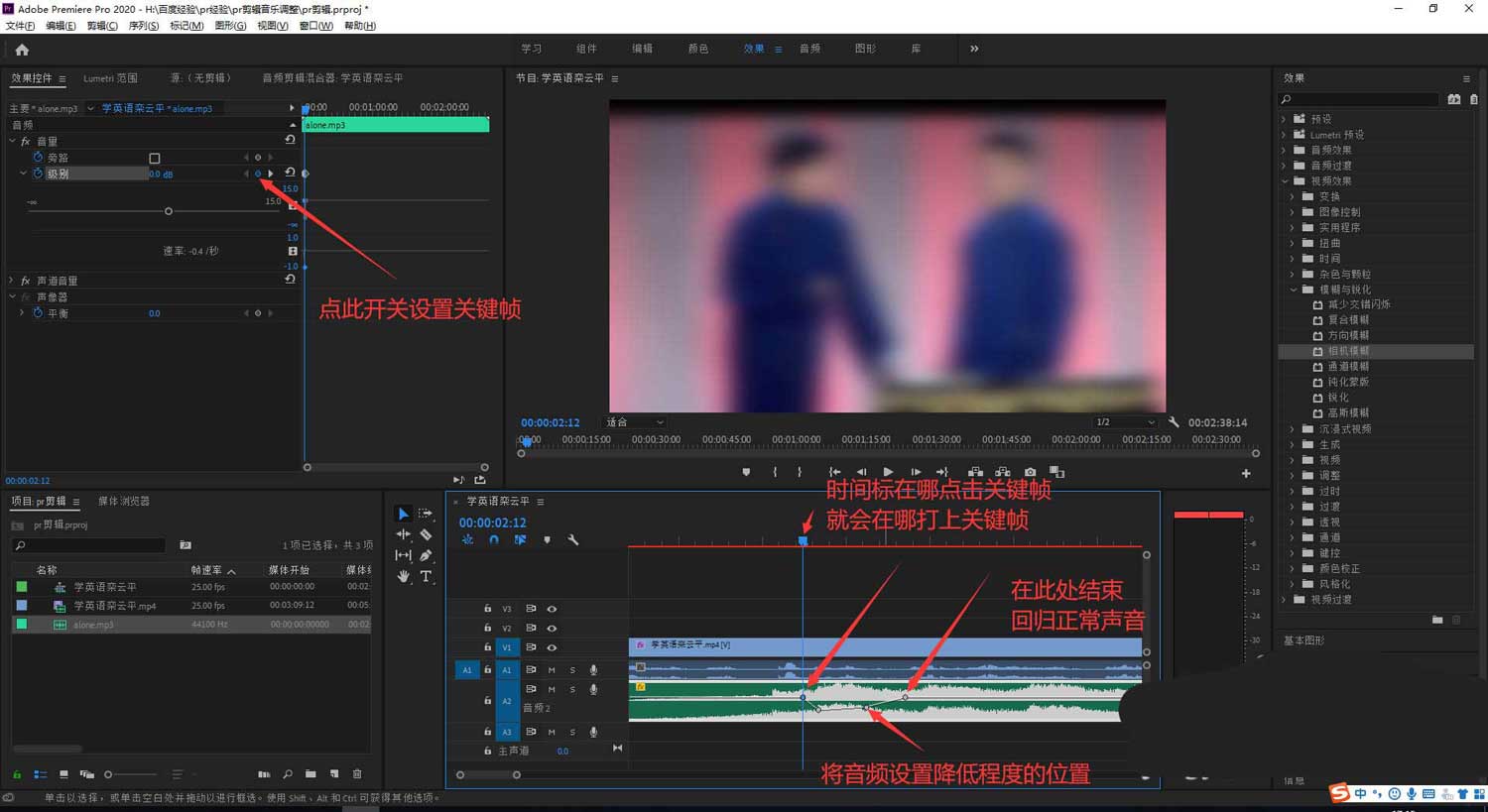Go to next keyframe for 级别

271,174
